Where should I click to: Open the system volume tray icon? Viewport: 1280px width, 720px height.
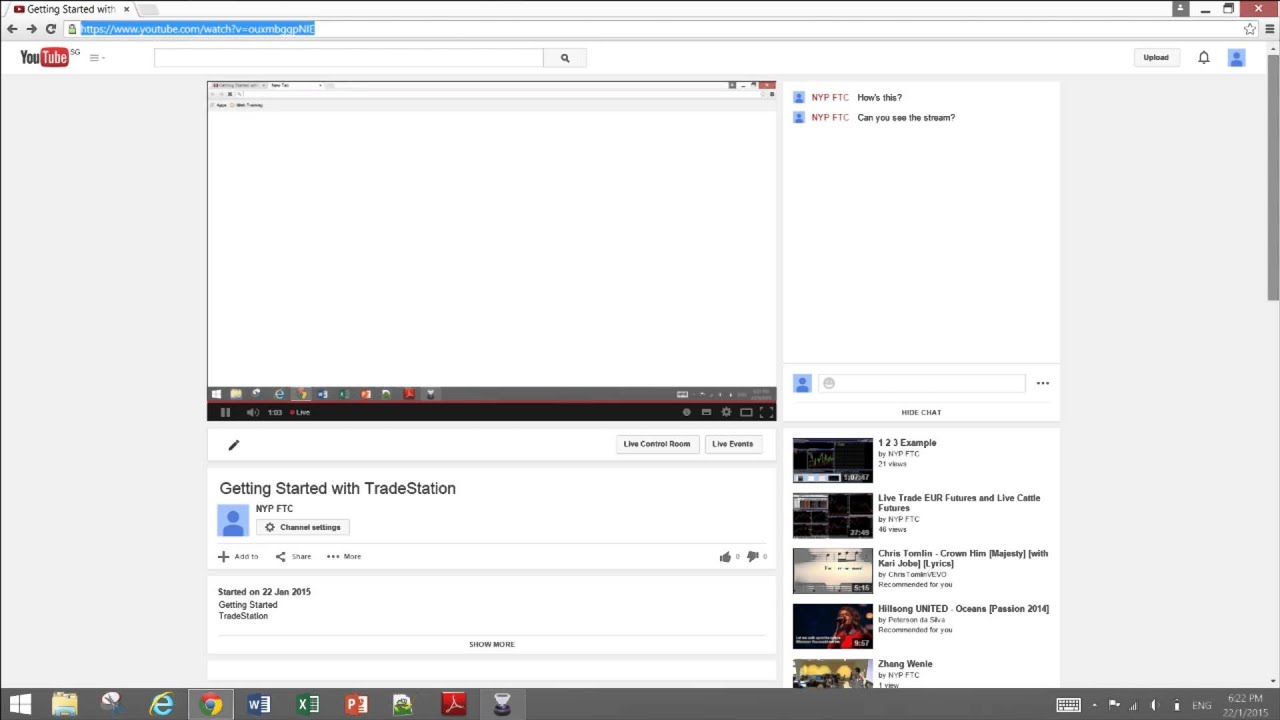tap(1155, 705)
